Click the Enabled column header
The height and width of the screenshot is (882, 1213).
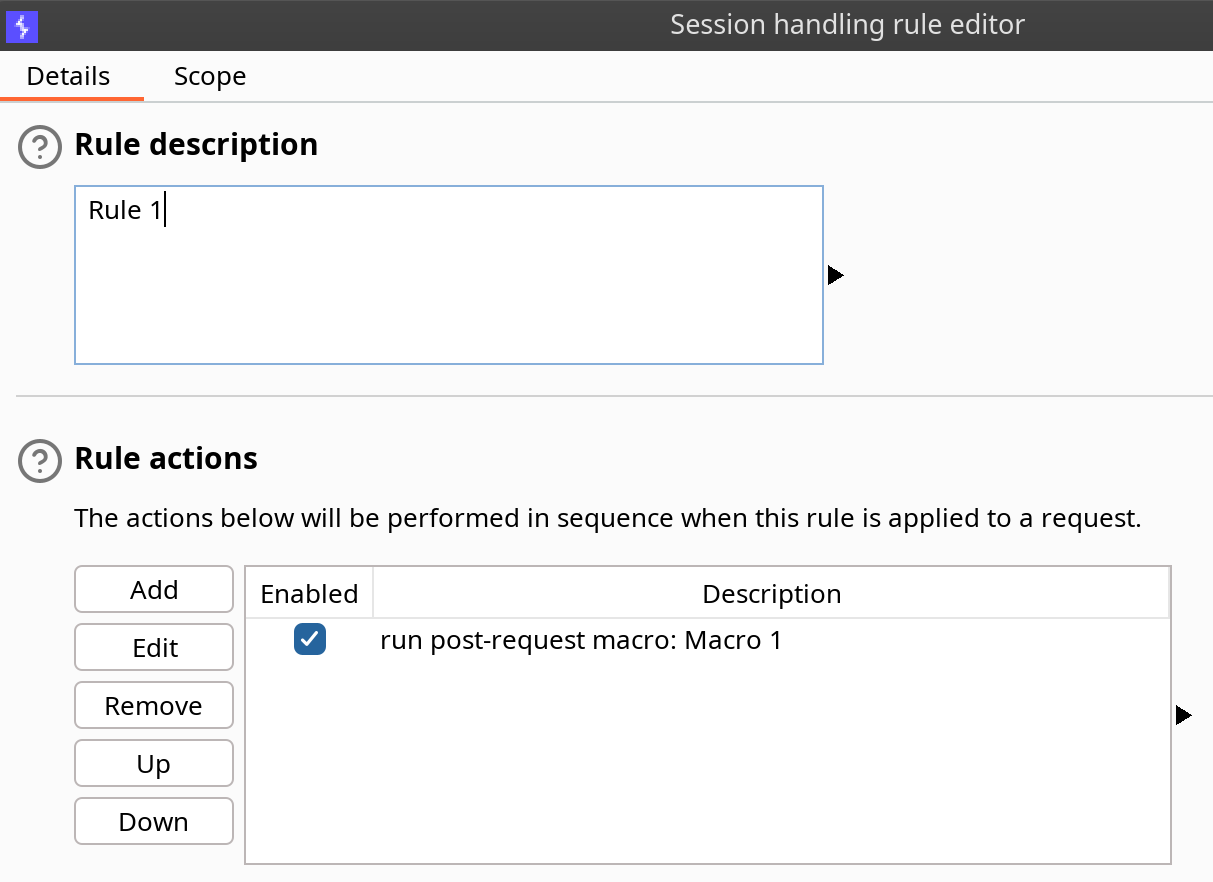coord(309,594)
